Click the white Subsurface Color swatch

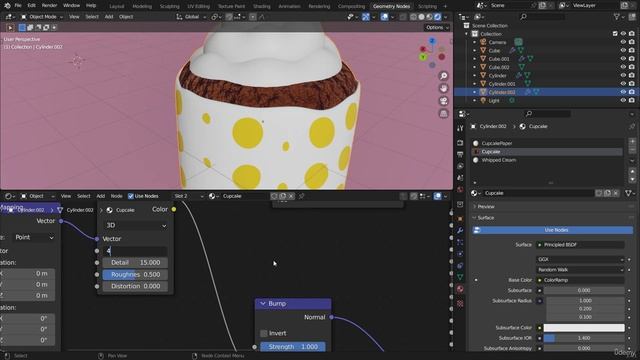(x=584, y=328)
